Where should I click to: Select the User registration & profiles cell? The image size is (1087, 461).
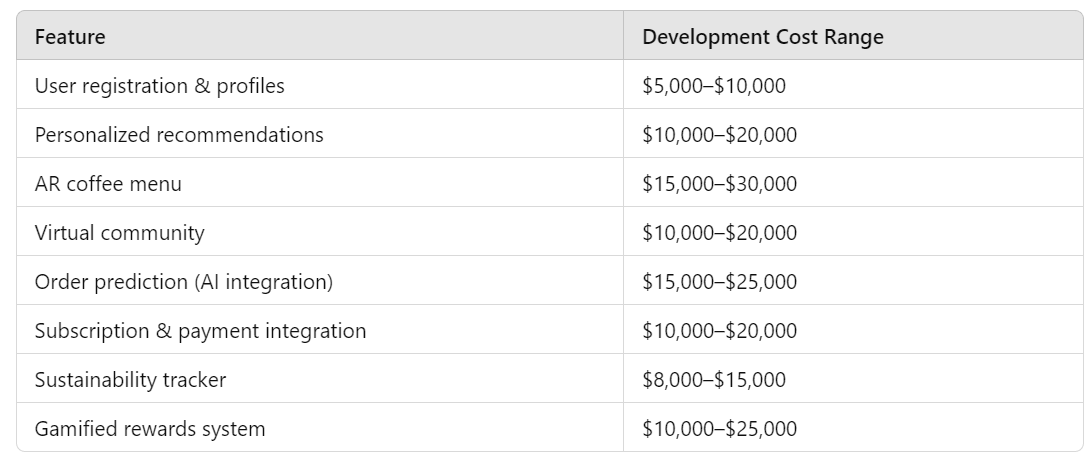[159, 86]
